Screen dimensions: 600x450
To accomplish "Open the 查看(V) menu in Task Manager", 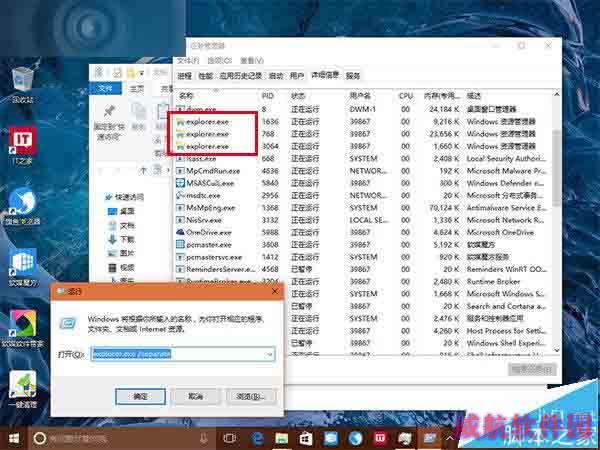I will (x=252, y=61).
